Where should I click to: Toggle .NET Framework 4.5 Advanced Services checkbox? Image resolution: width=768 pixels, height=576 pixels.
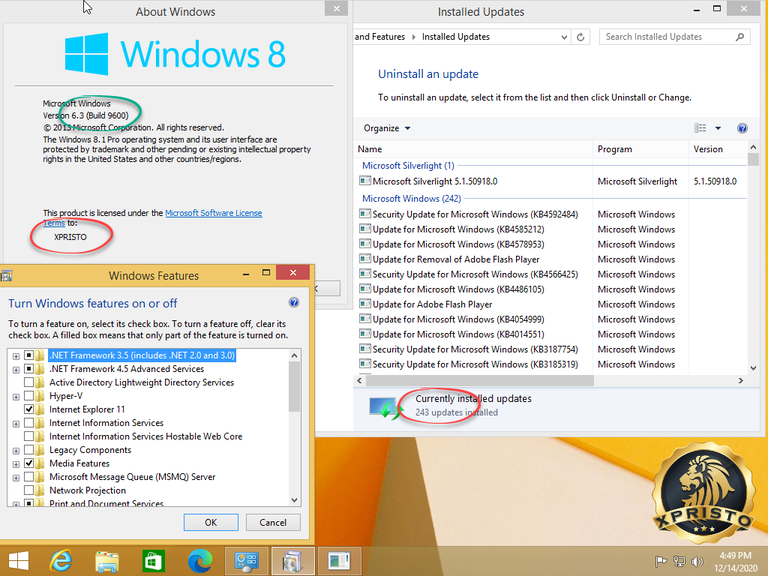tap(29, 369)
